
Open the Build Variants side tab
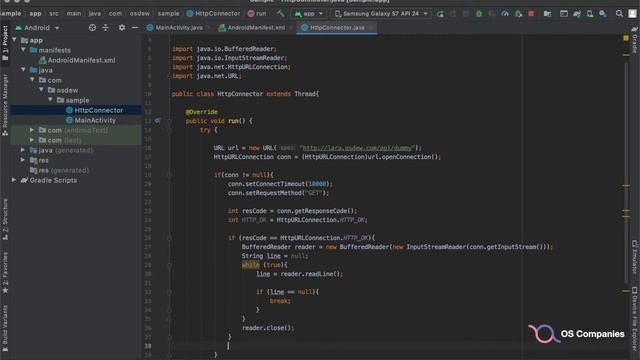pyautogui.click(x=5, y=328)
